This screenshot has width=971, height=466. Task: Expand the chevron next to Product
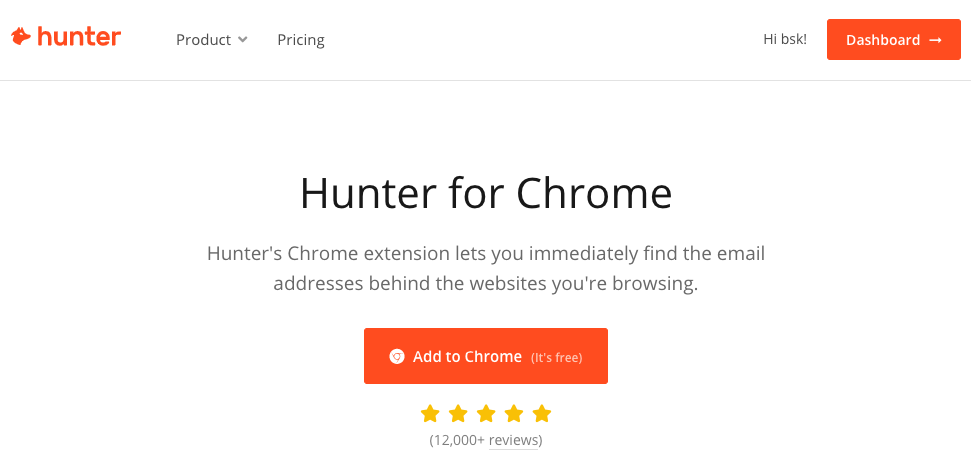pos(243,40)
